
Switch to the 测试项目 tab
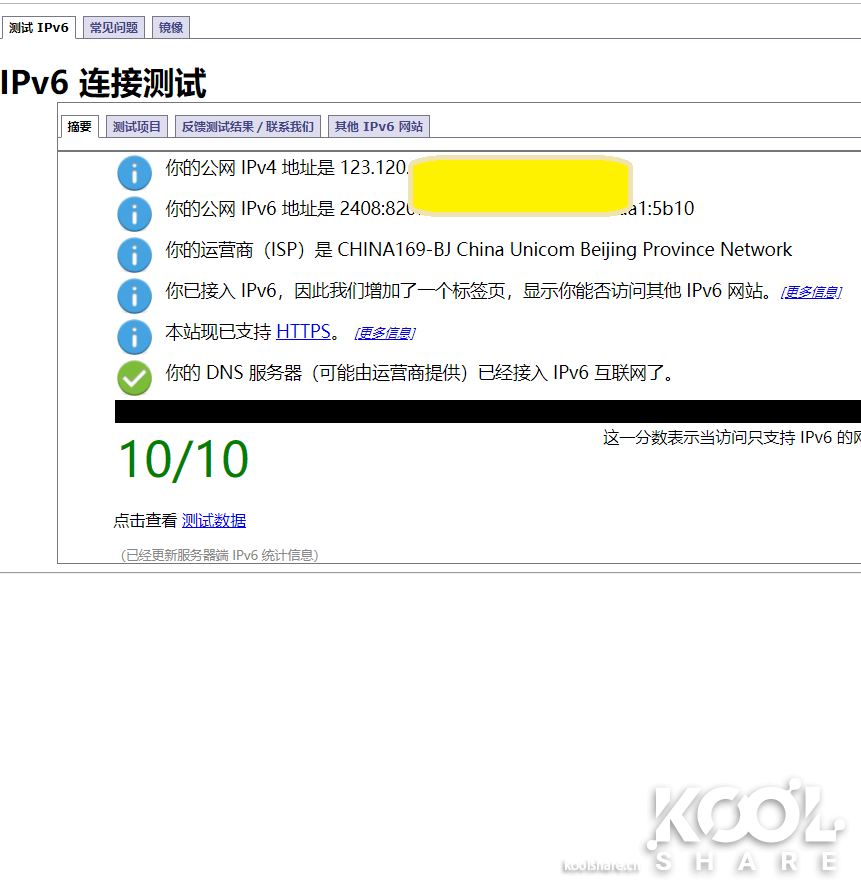point(136,125)
